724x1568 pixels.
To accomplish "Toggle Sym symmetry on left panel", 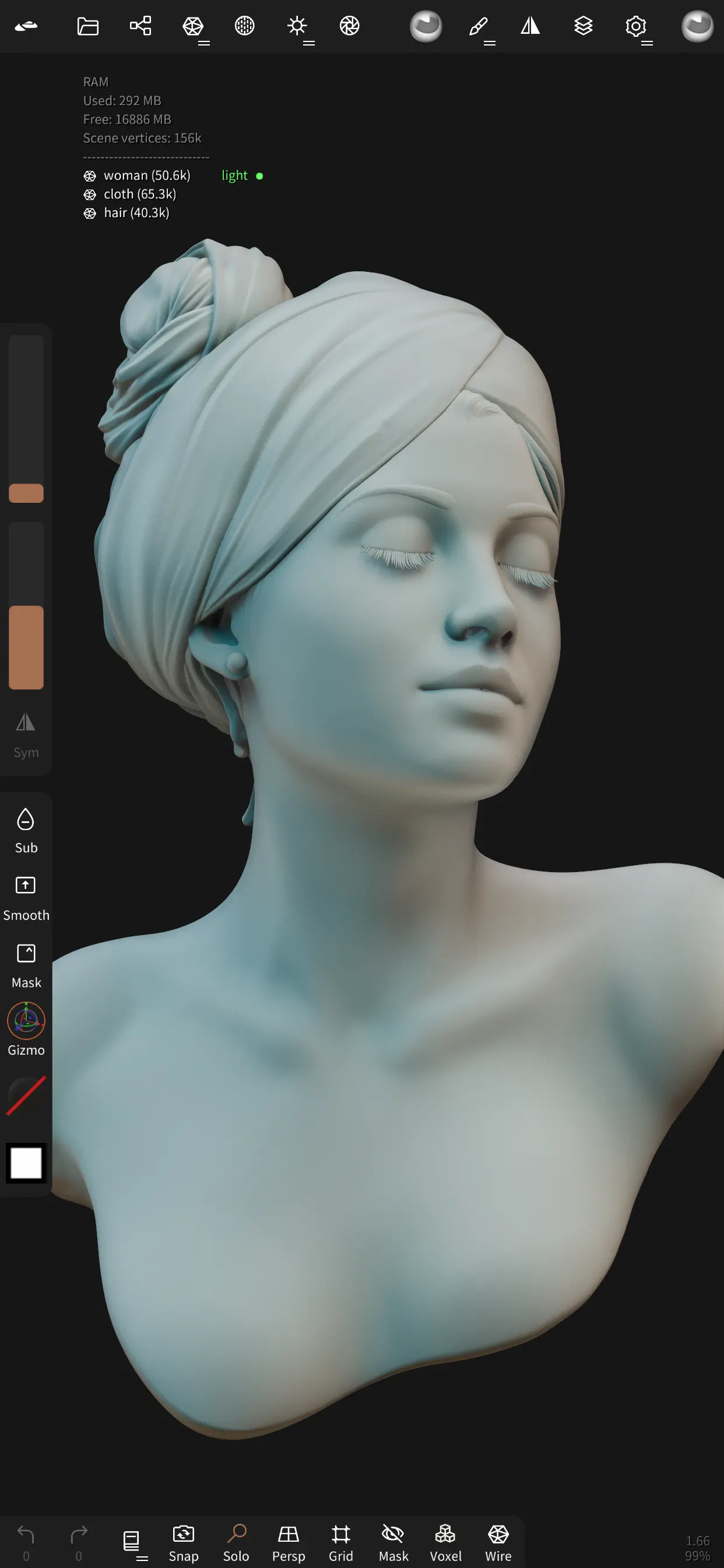I will pyautogui.click(x=26, y=736).
